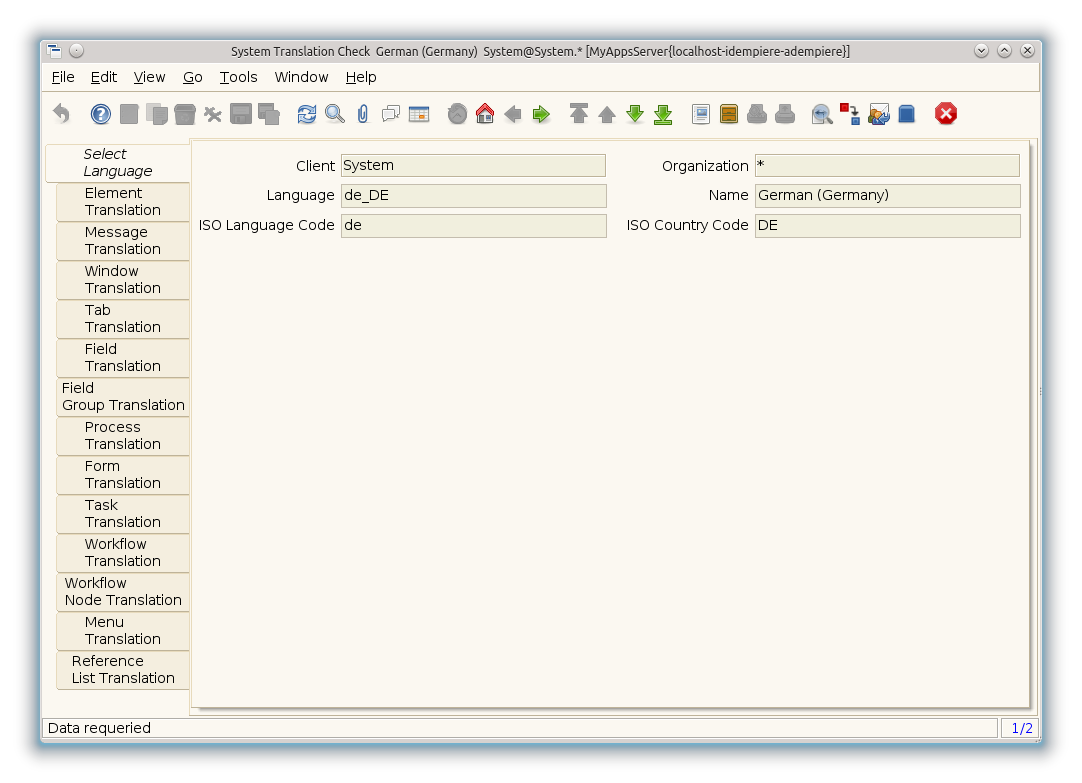
Task: Open the Report icon in toolbar
Action: click(701, 114)
